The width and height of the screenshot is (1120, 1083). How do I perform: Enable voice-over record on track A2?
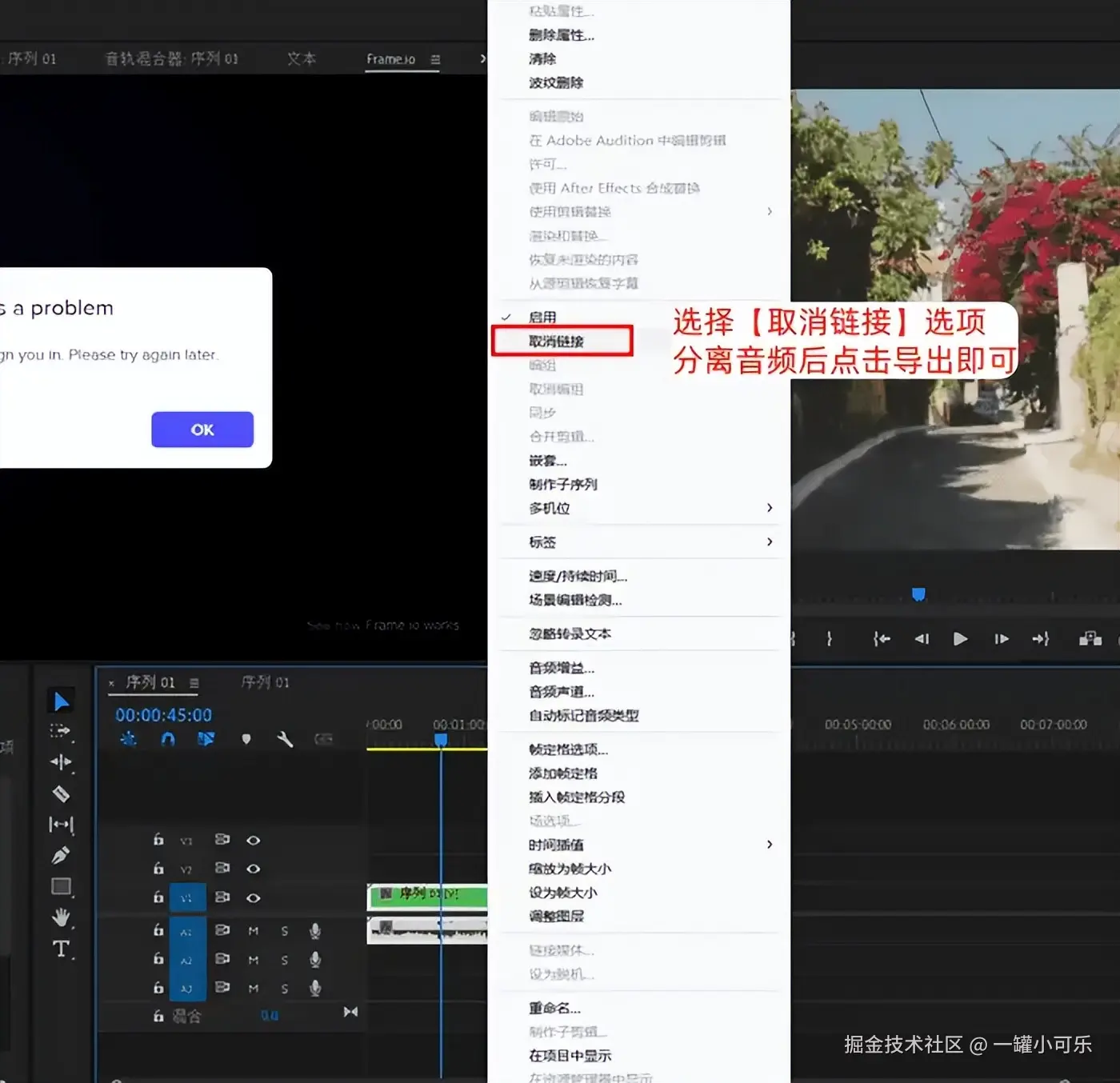point(315,959)
